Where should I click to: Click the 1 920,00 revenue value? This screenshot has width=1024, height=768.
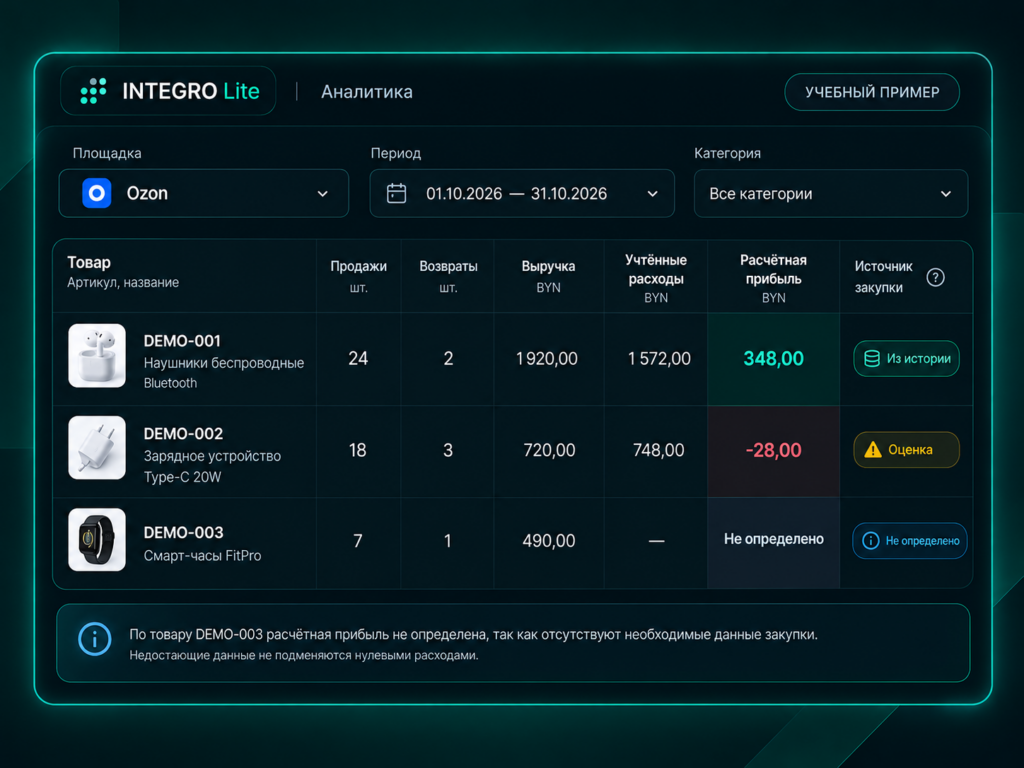coord(547,359)
